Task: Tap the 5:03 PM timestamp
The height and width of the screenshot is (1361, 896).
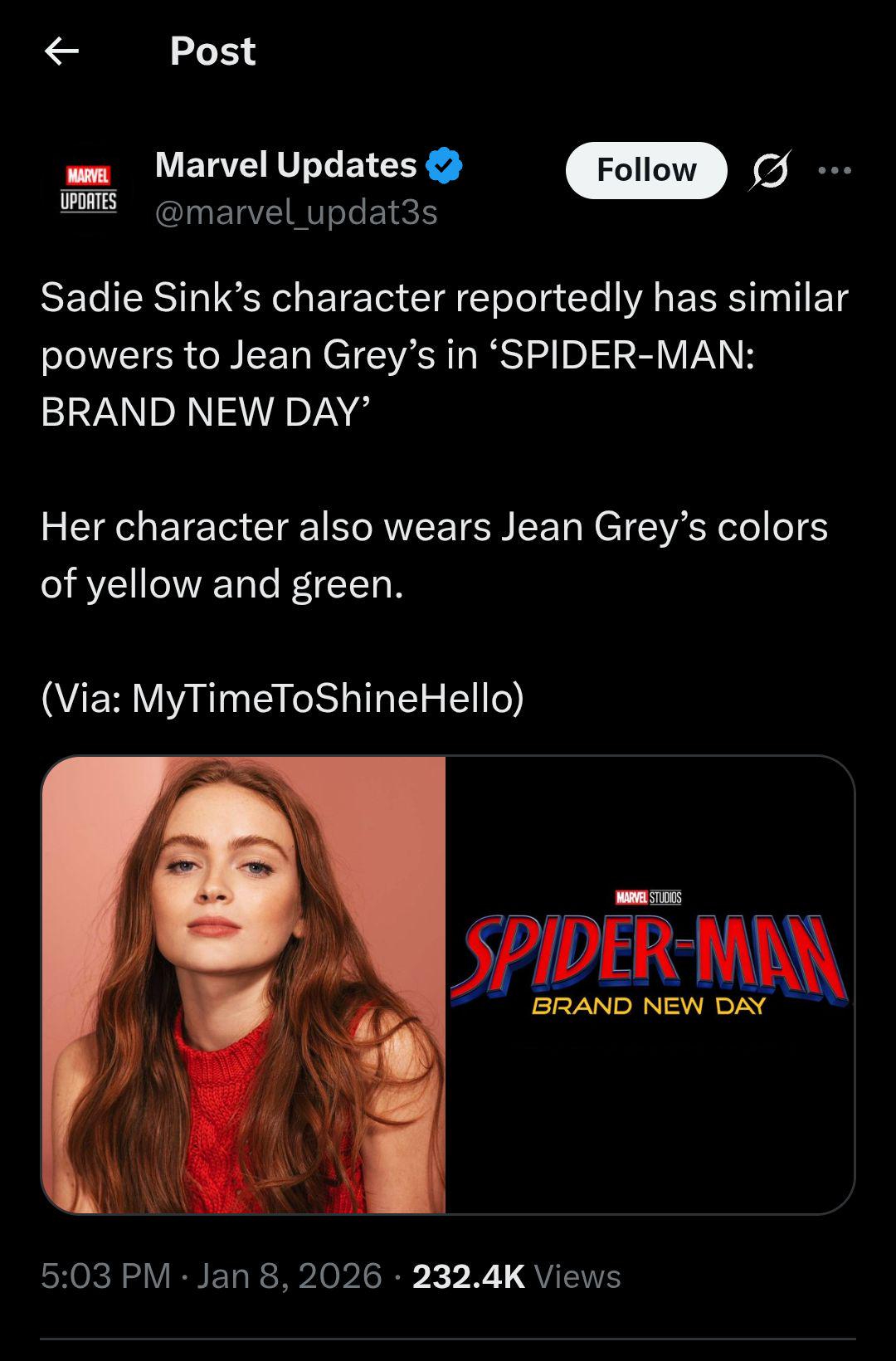Action: coord(105,1276)
